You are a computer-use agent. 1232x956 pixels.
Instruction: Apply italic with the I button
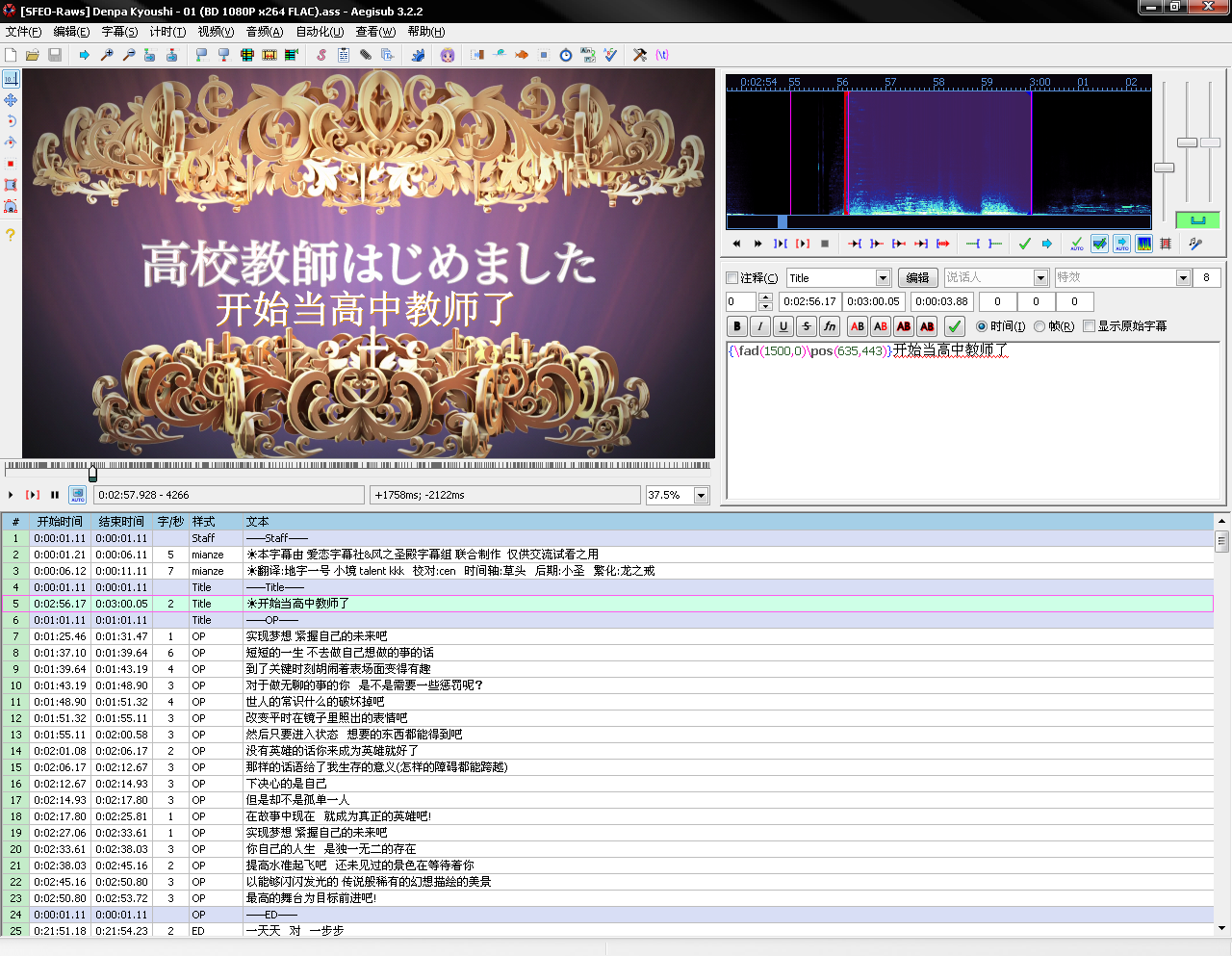[760, 326]
